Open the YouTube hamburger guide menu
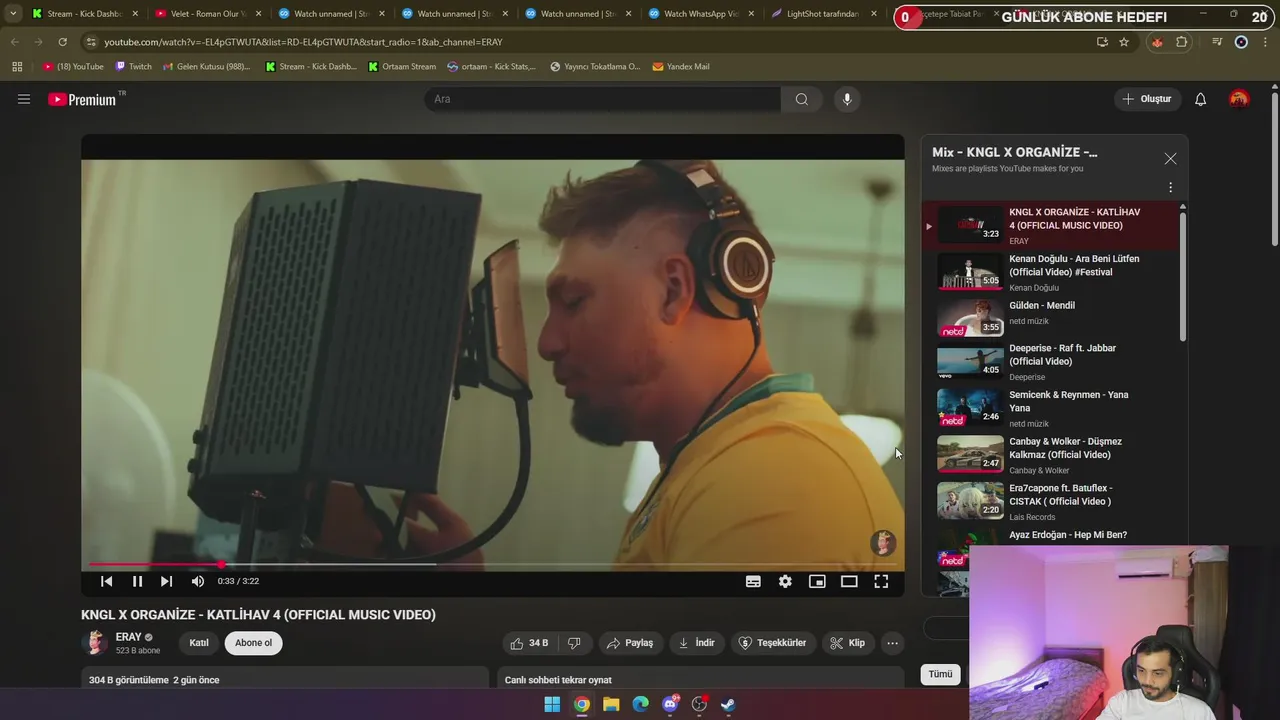The image size is (1280, 720). pyautogui.click(x=24, y=99)
